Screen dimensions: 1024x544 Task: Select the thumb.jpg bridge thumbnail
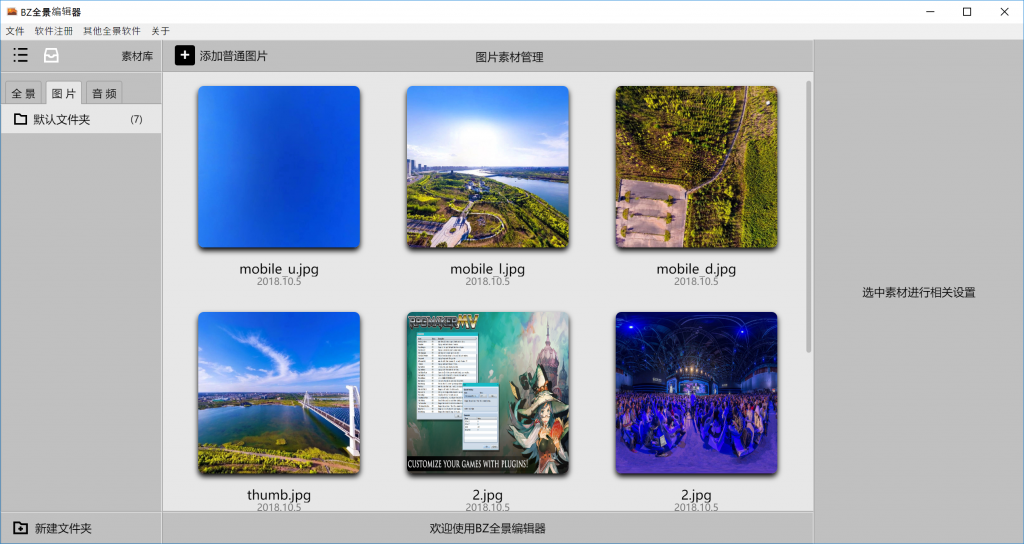[x=278, y=393]
